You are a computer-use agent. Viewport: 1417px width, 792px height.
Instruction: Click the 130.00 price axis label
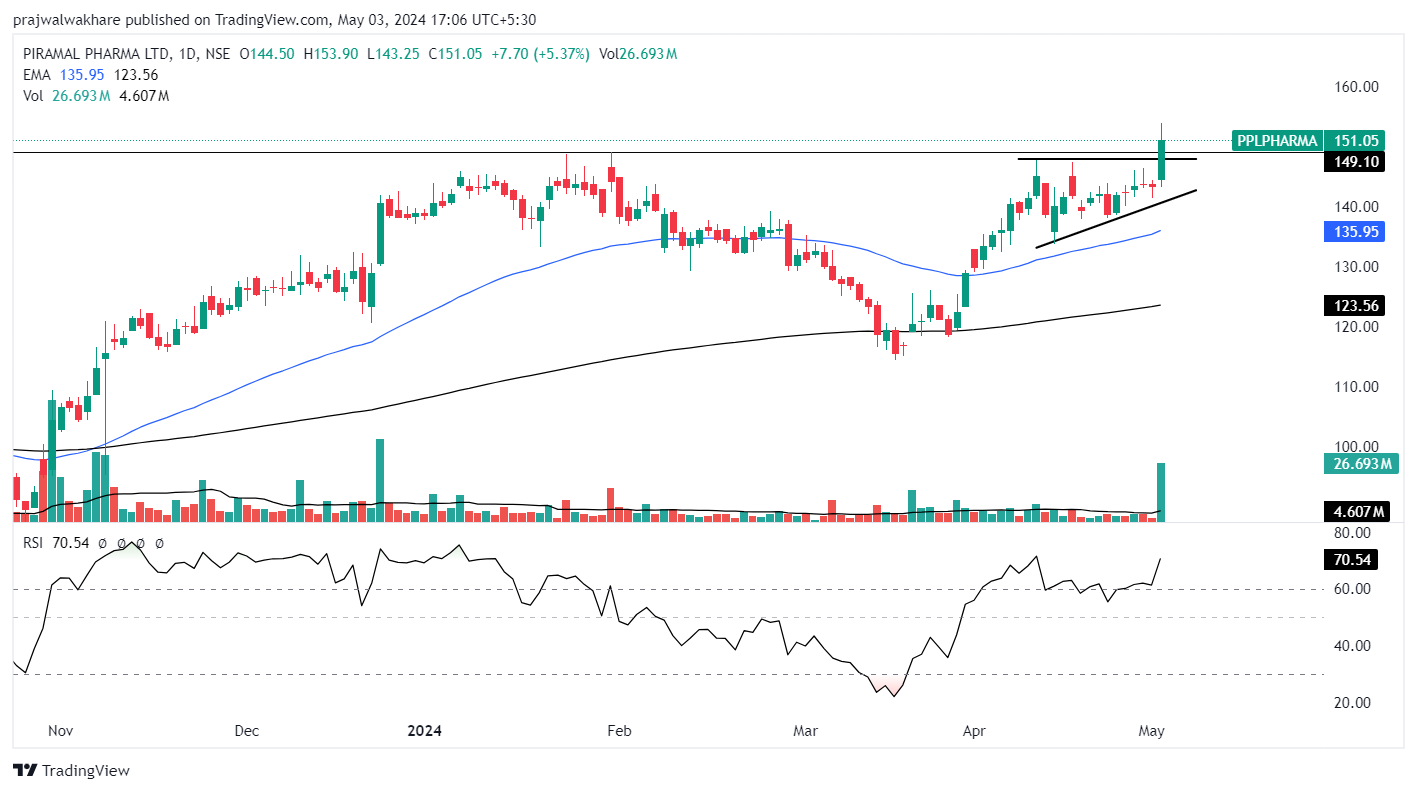tap(1357, 267)
